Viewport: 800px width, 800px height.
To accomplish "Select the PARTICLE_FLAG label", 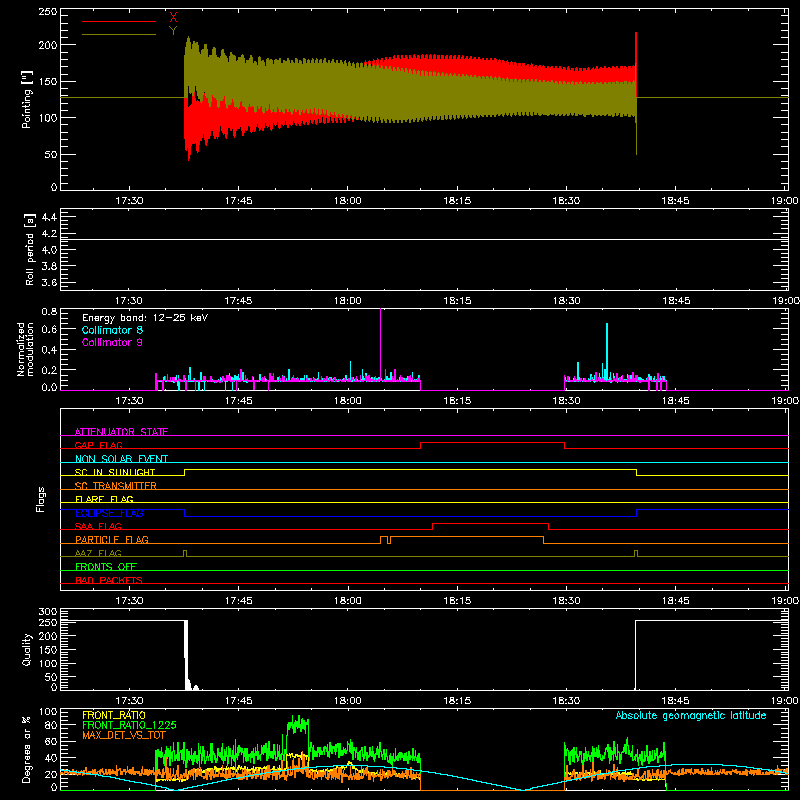I will tap(112, 539).
